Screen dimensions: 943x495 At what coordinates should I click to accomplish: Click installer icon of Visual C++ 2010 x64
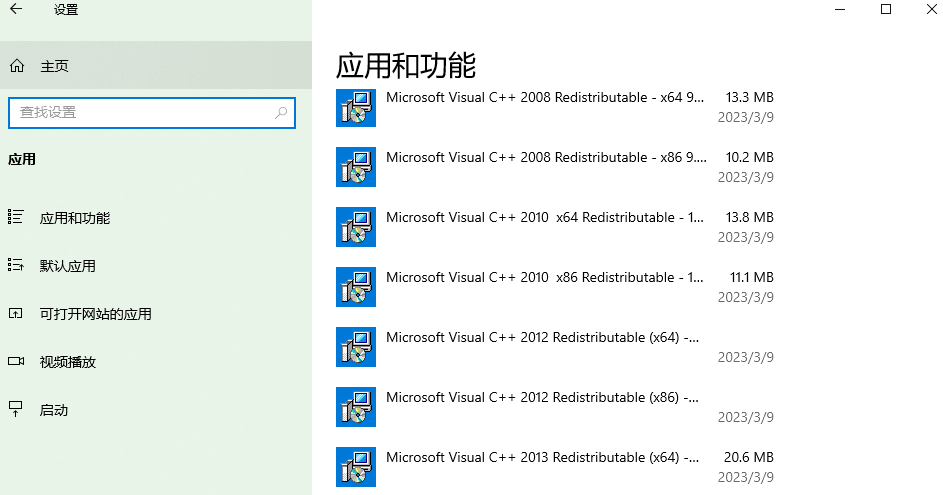(356, 227)
